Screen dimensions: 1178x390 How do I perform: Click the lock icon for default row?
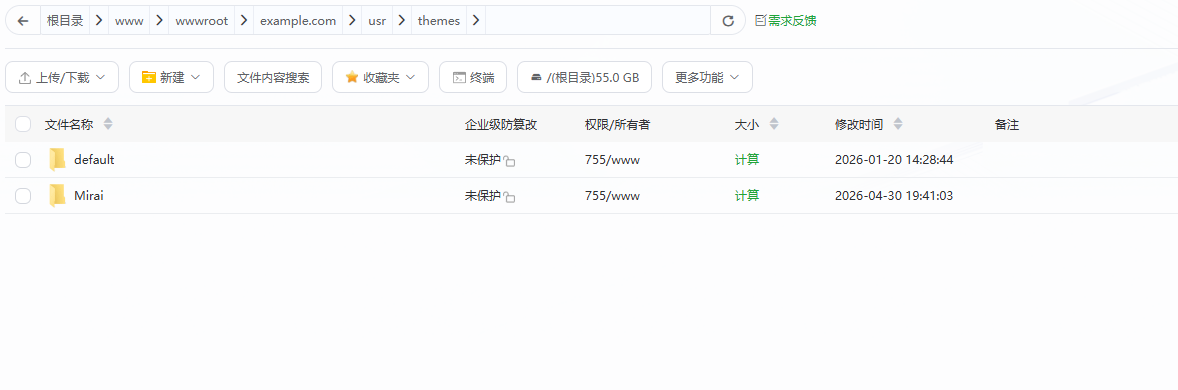pos(509,161)
